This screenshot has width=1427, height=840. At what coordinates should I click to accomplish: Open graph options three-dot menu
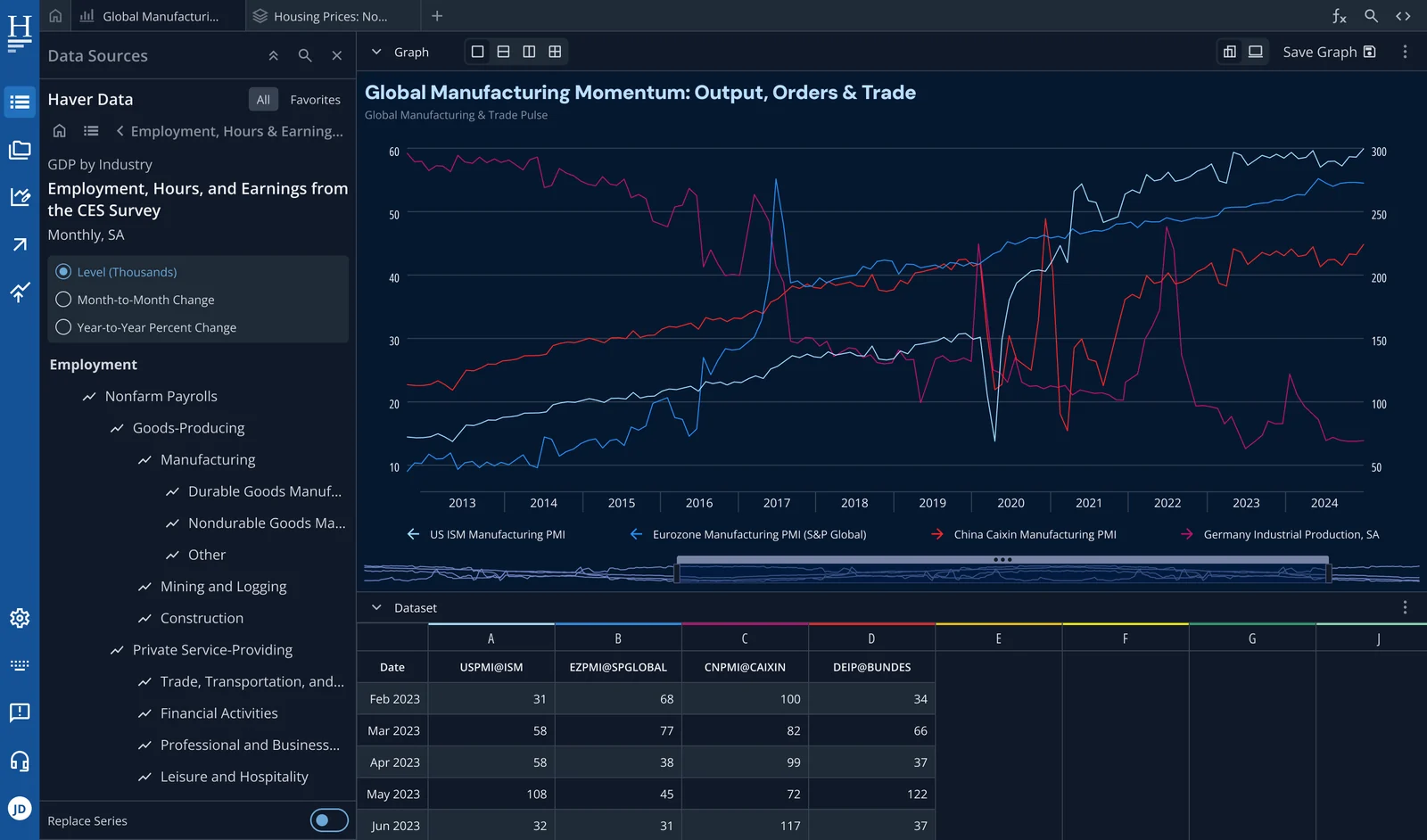tap(1405, 52)
